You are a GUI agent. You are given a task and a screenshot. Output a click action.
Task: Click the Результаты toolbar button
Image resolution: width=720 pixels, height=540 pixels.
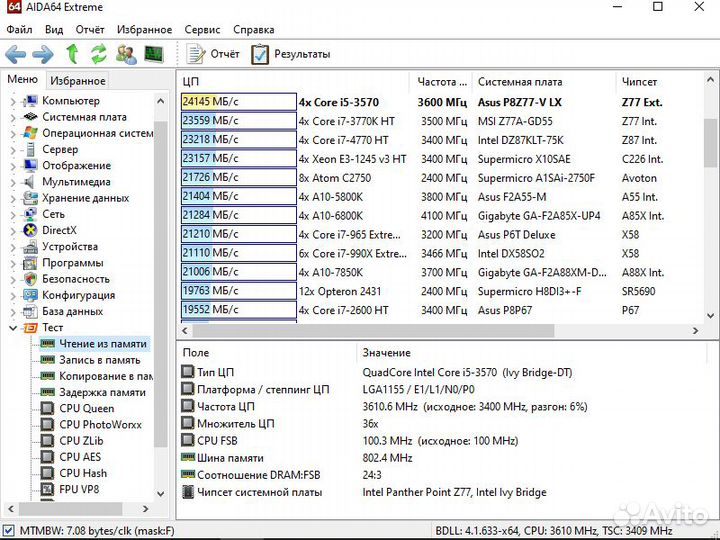click(290, 54)
